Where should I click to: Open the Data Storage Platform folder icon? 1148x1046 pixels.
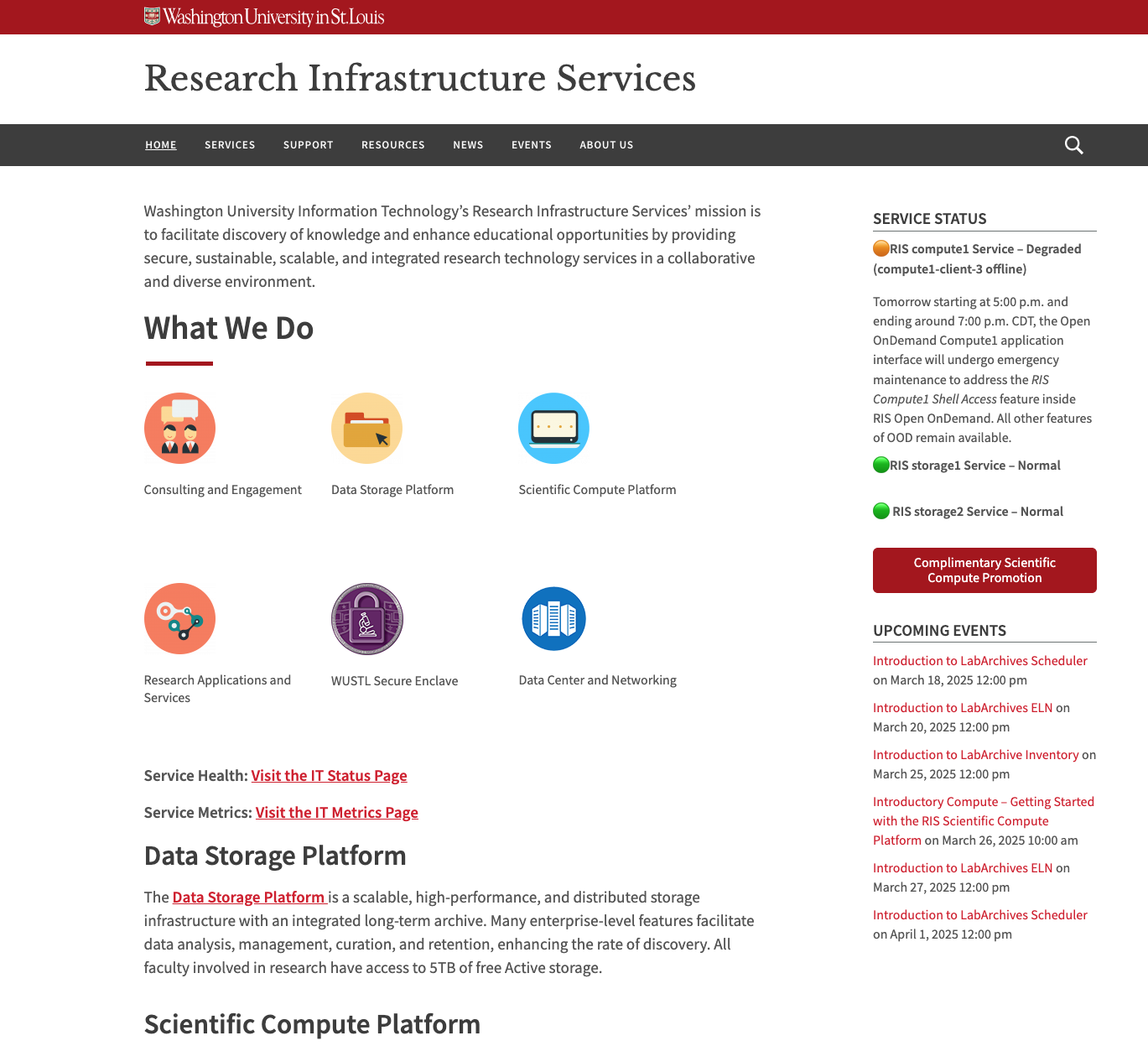366,428
